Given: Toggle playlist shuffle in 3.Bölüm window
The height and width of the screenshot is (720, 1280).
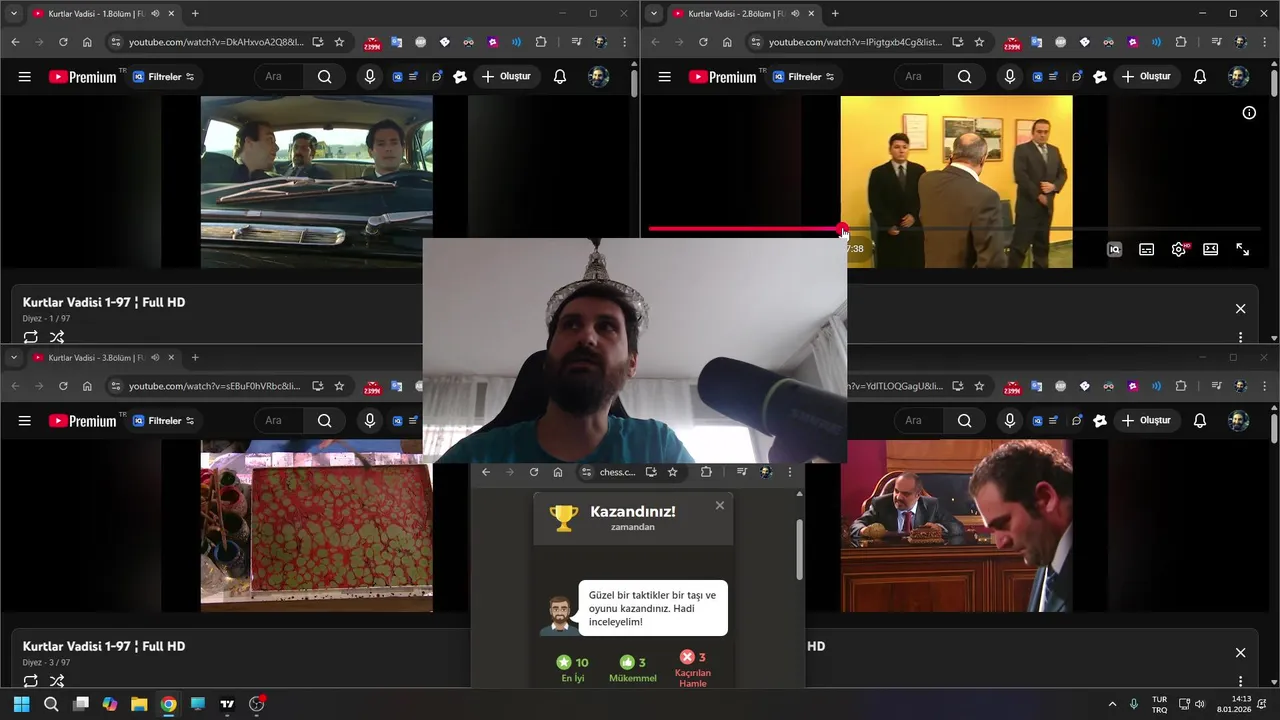Looking at the screenshot, I should pos(57,681).
